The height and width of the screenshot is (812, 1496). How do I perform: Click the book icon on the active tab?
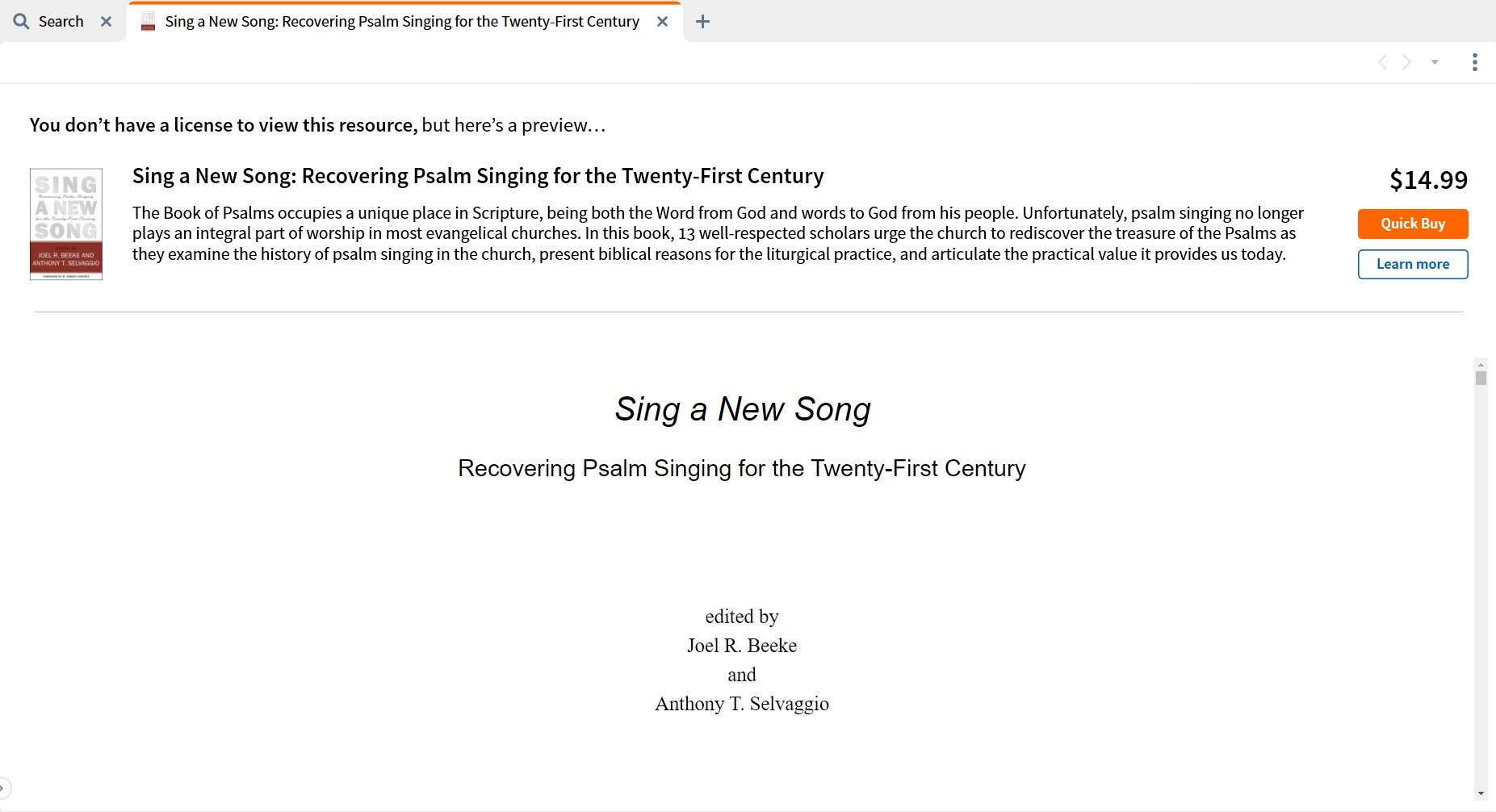tap(148, 22)
